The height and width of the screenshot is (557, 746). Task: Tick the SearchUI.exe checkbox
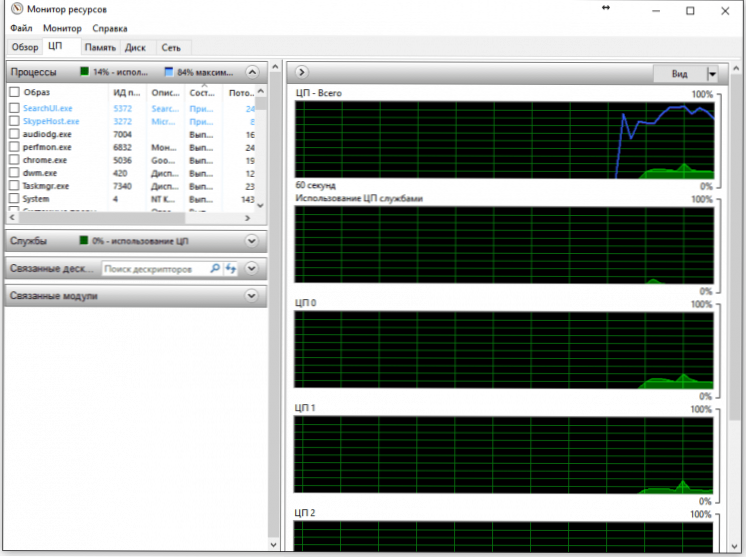pos(14,107)
